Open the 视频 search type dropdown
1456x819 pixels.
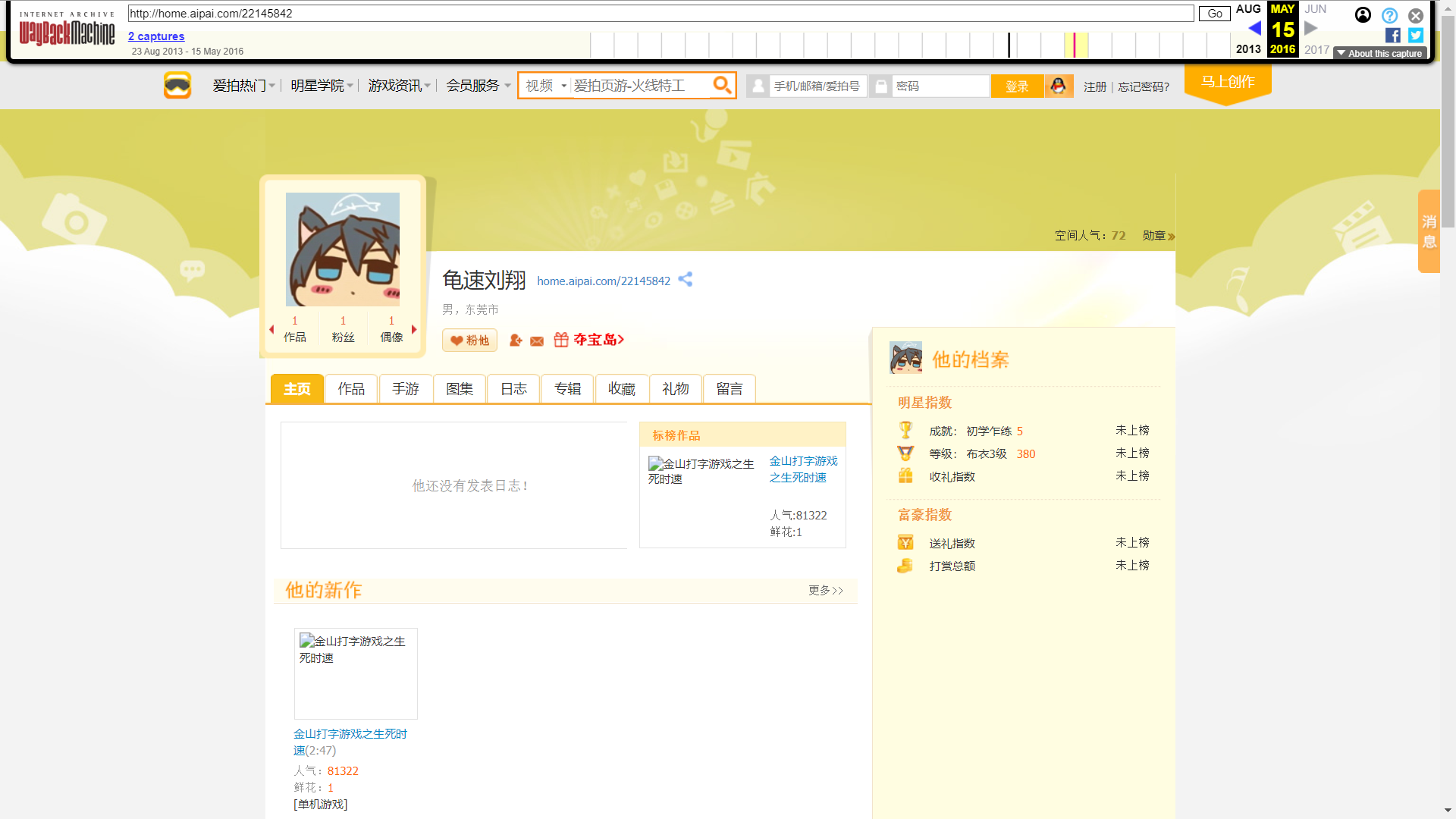point(546,86)
